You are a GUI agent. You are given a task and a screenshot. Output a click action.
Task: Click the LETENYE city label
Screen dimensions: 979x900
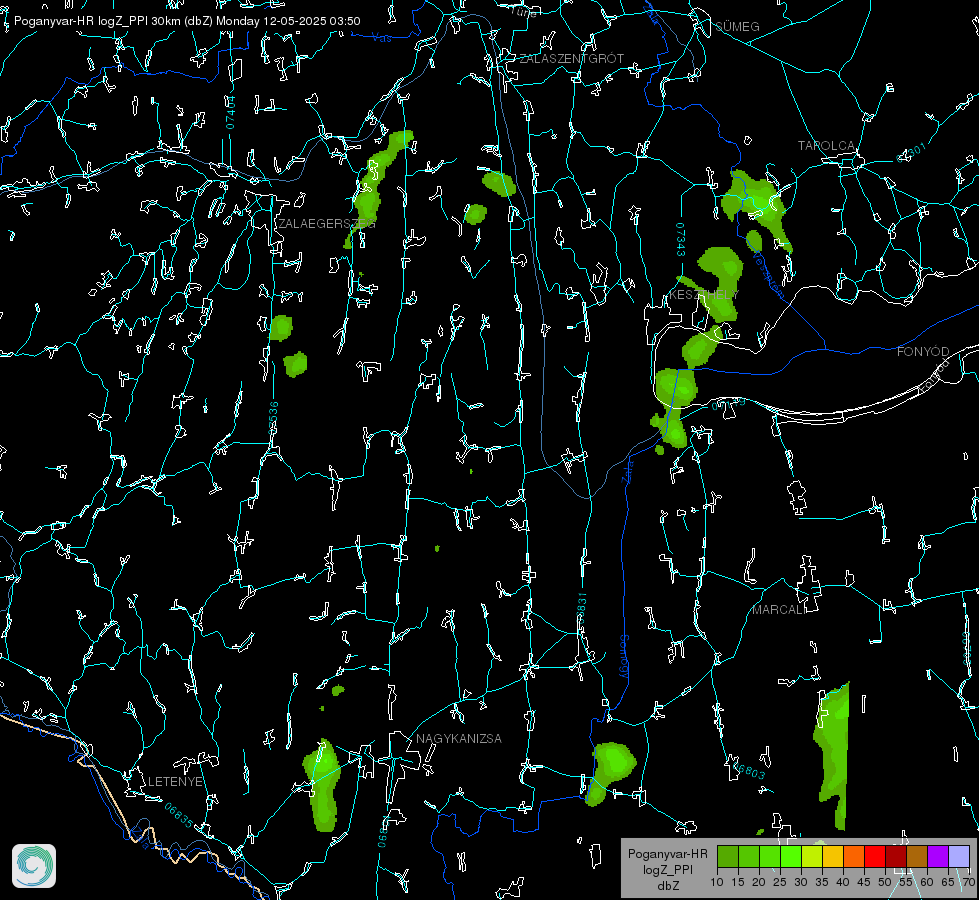click(x=175, y=781)
